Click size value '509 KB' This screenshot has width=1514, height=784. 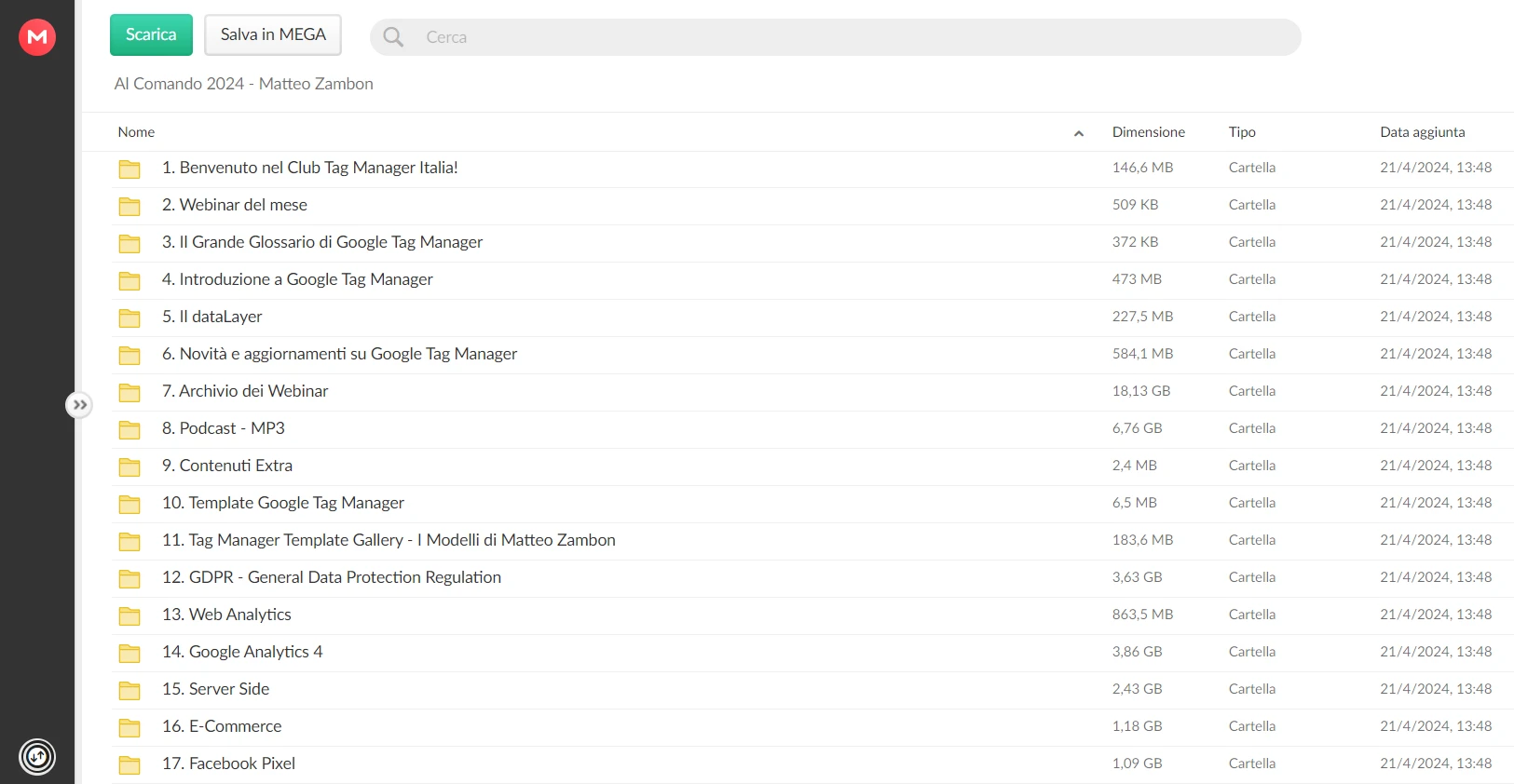[1136, 205]
